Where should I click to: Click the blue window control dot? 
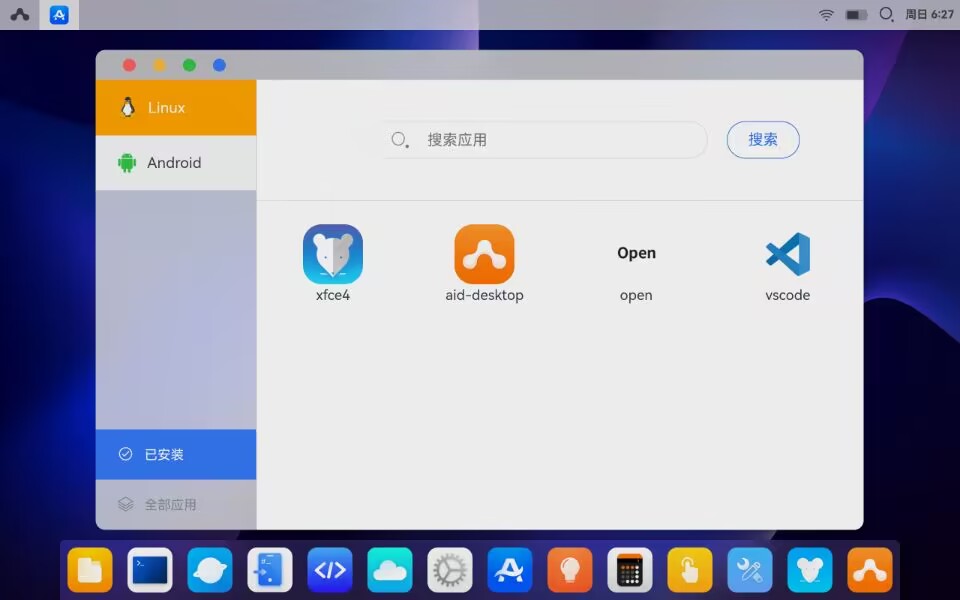click(219, 65)
